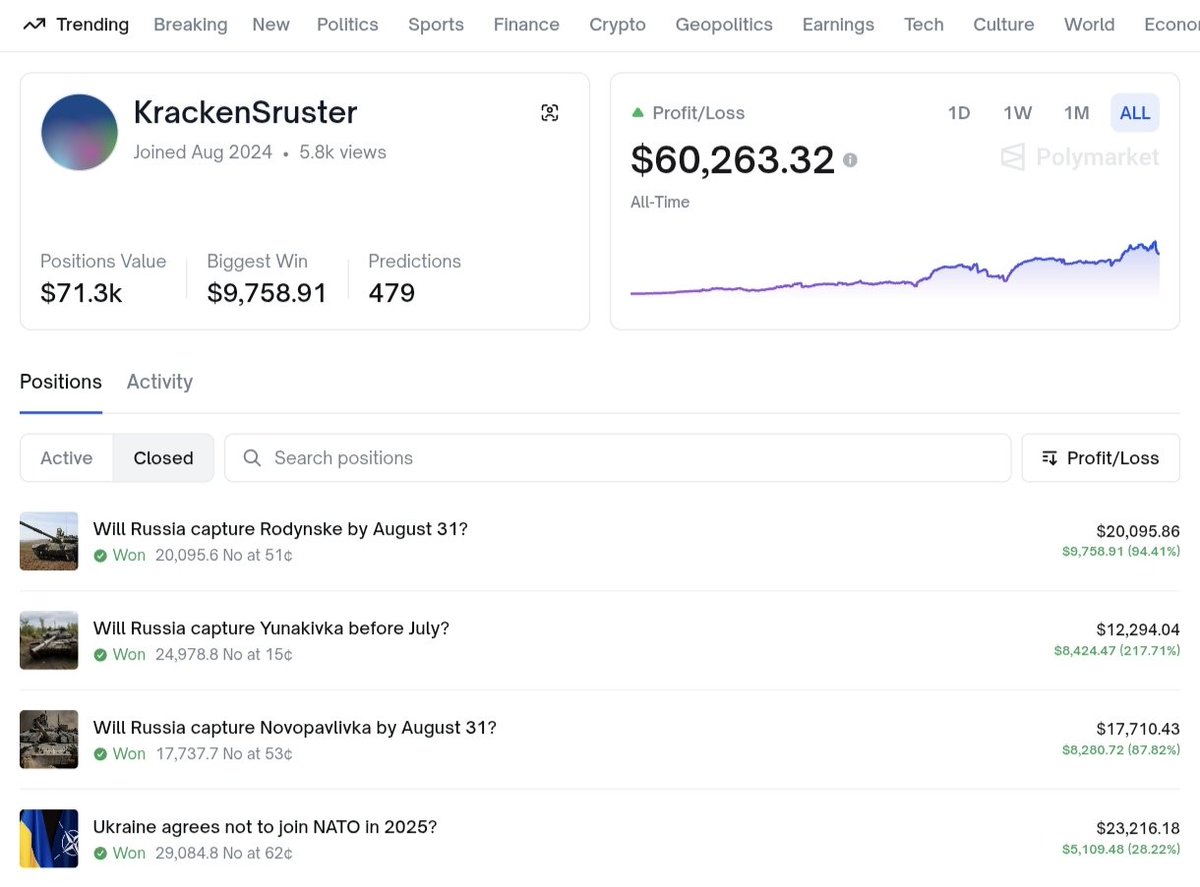Click the username KrackenSruster
Screen dimensions: 1200x887
(x=245, y=113)
